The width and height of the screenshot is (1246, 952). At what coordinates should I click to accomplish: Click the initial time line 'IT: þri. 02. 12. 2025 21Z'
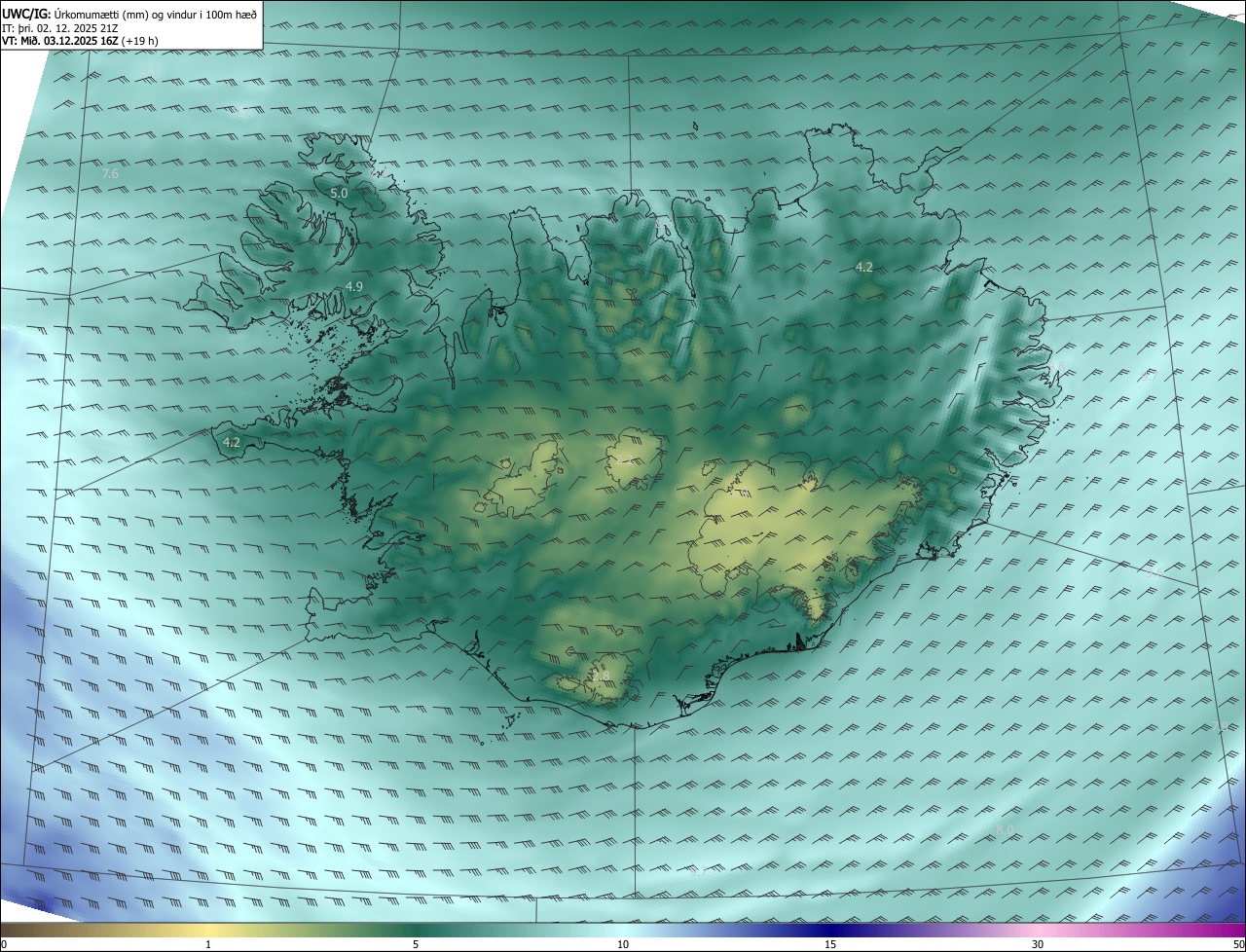click(62, 28)
